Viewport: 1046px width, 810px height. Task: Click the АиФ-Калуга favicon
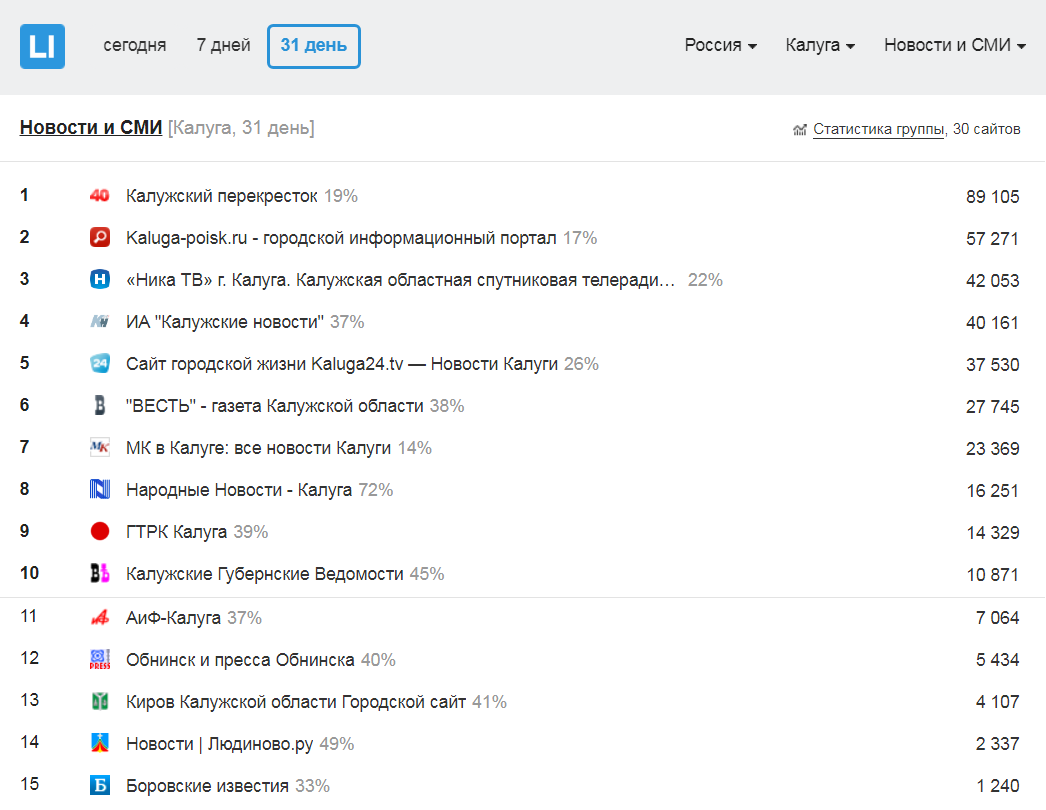point(99,618)
